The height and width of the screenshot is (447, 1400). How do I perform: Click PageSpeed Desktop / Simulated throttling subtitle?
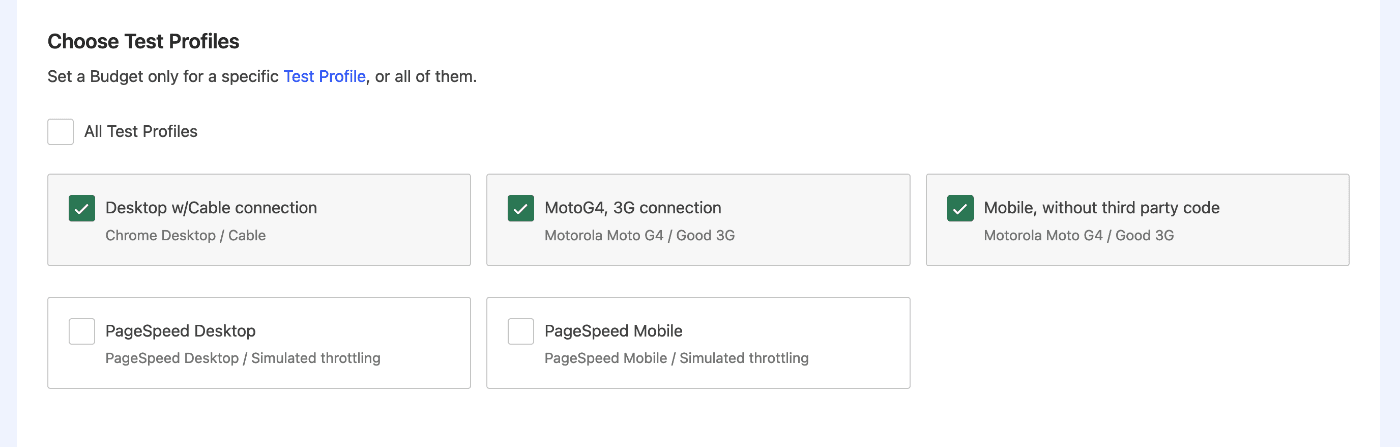[x=242, y=358]
